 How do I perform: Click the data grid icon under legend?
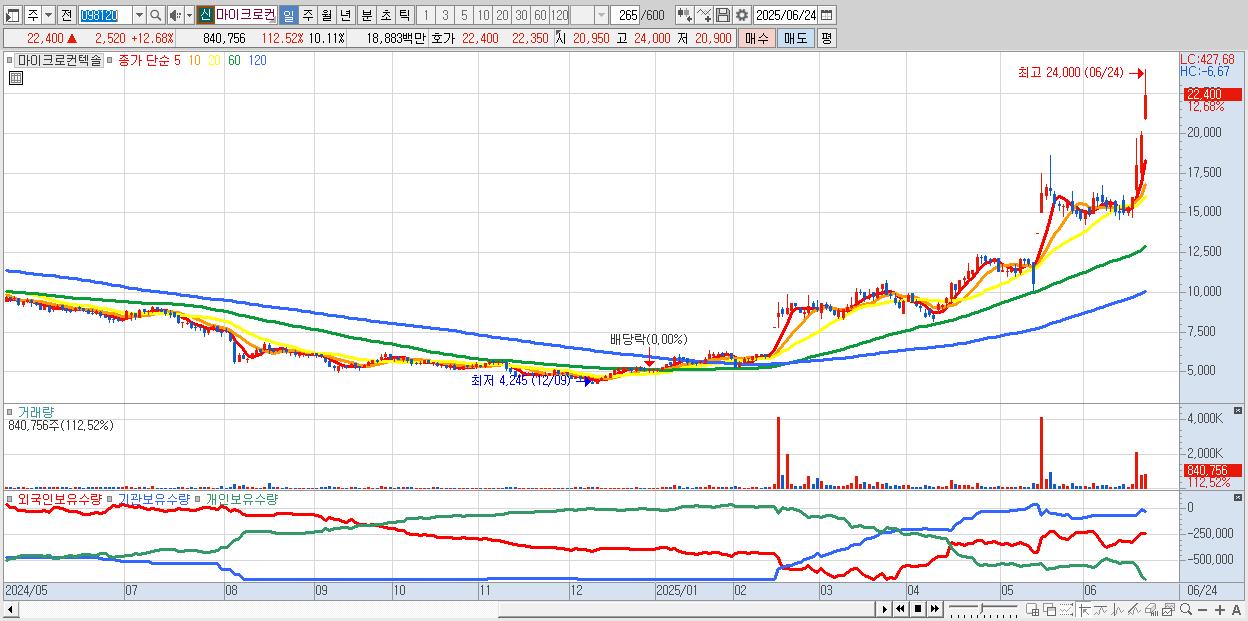click(x=15, y=78)
